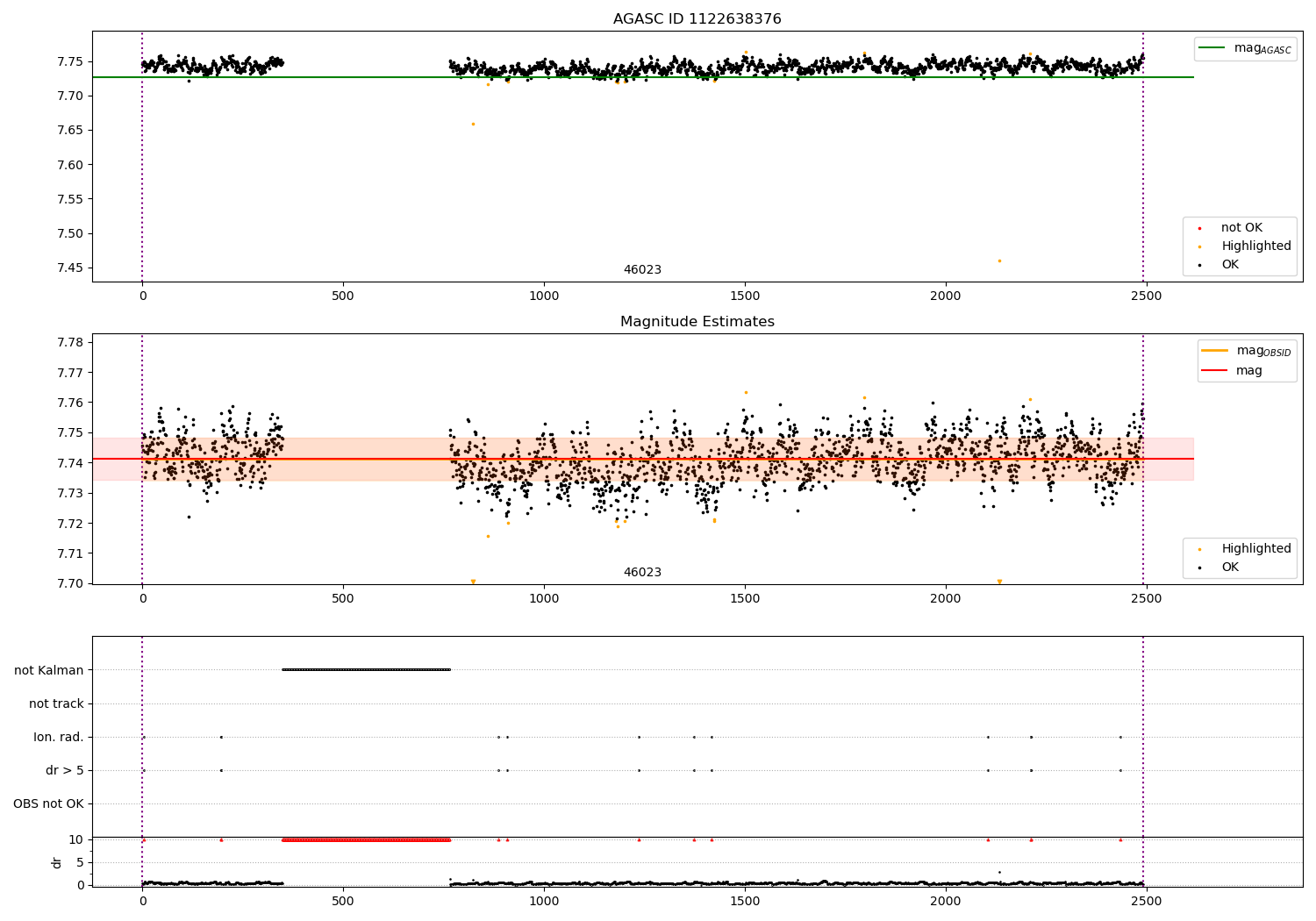1316x921 pixels.
Task: Click the orange highlighted point near 7.763 at x=1500
Action: coord(746,392)
